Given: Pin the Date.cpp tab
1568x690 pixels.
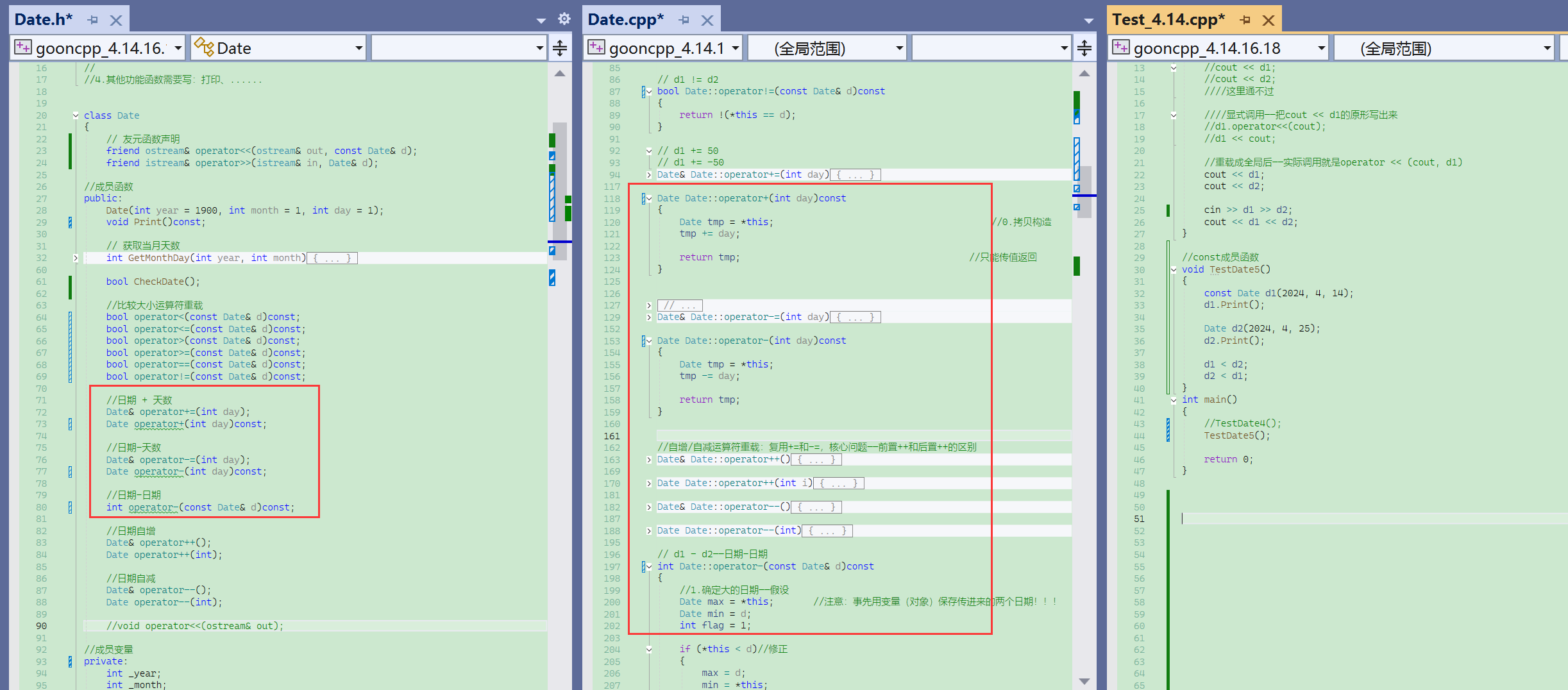Looking at the screenshot, I should click(684, 20).
